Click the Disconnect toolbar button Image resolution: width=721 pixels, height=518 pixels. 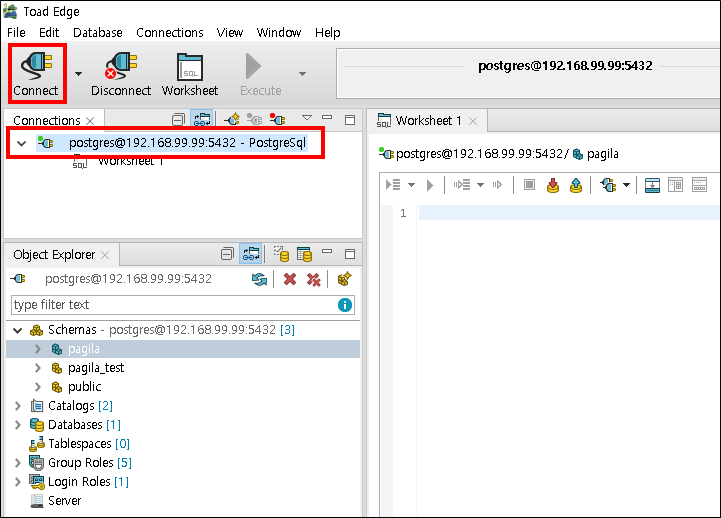coord(120,74)
